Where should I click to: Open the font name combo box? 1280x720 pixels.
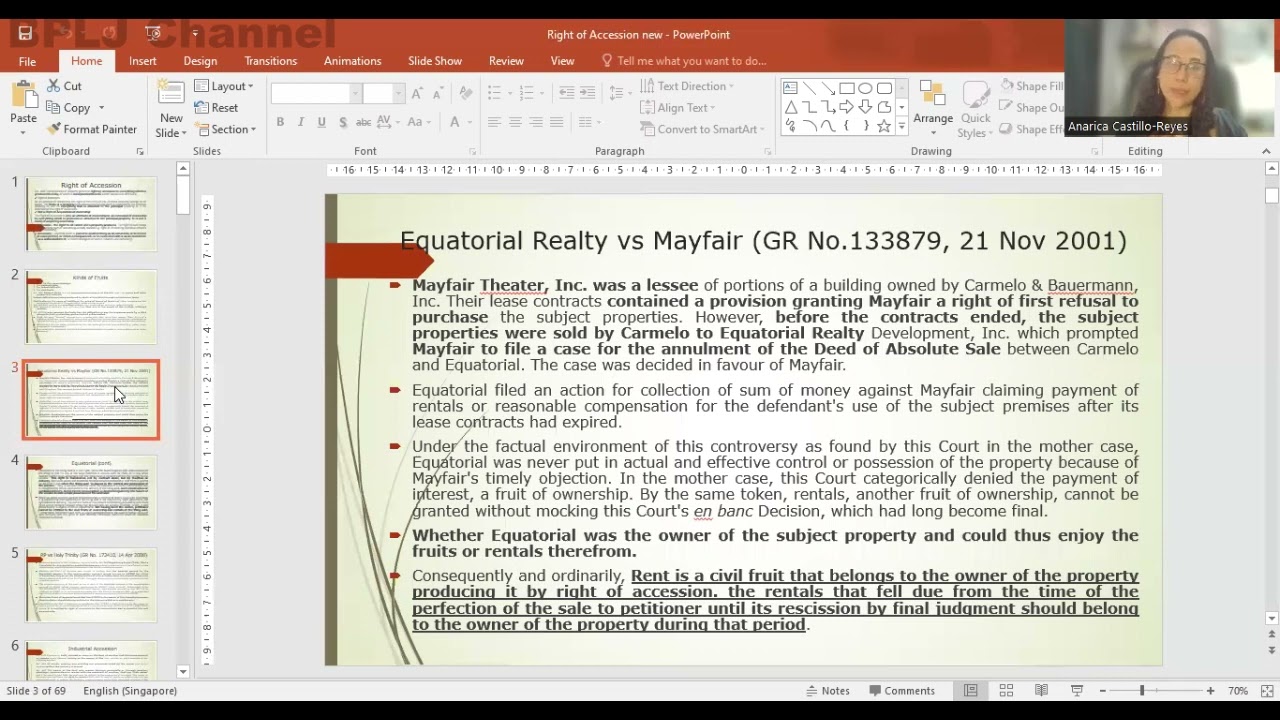(x=315, y=93)
